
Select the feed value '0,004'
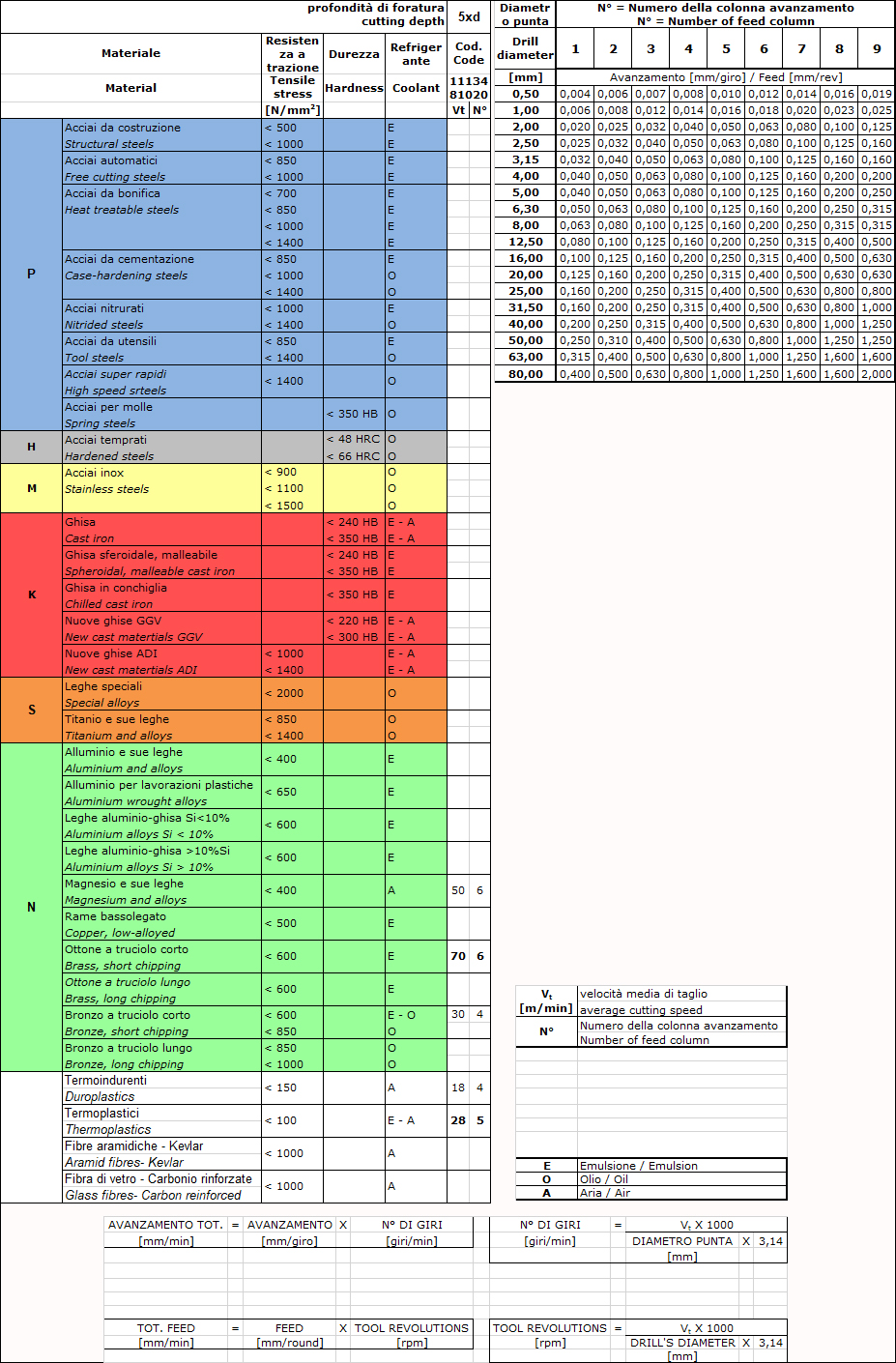pos(575,94)
